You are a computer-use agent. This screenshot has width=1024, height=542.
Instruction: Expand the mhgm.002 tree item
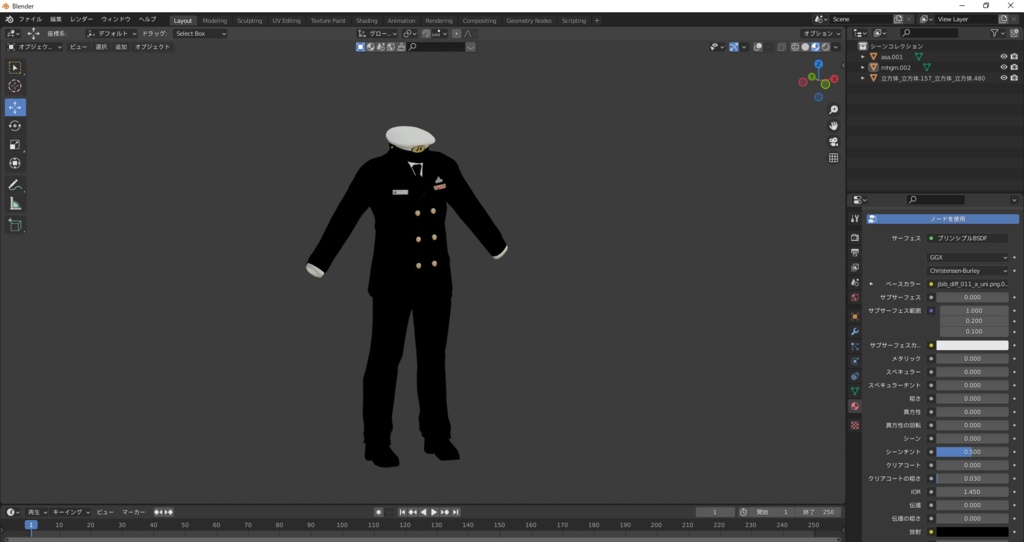863,67
